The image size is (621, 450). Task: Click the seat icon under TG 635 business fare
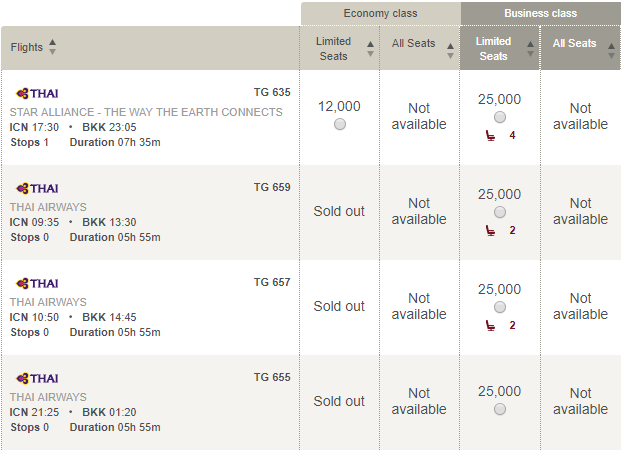pos(490,135)
